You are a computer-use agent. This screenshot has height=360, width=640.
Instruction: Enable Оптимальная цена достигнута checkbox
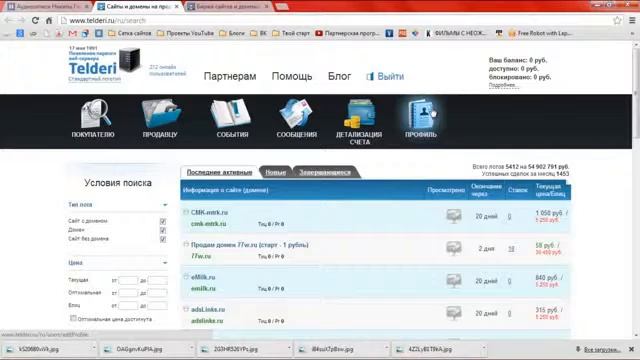coord(73,318)
